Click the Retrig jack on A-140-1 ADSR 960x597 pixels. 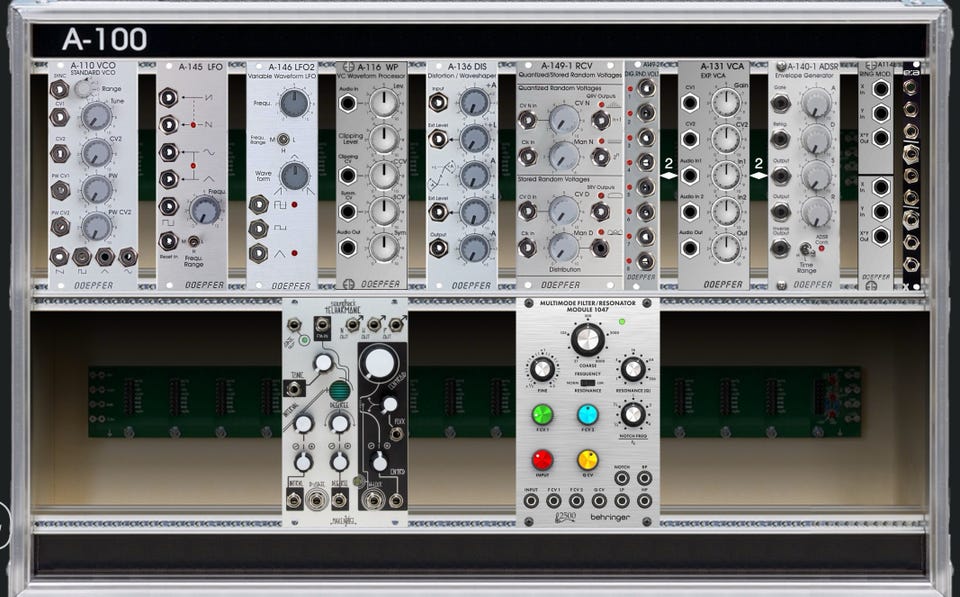tap(779, 140)
